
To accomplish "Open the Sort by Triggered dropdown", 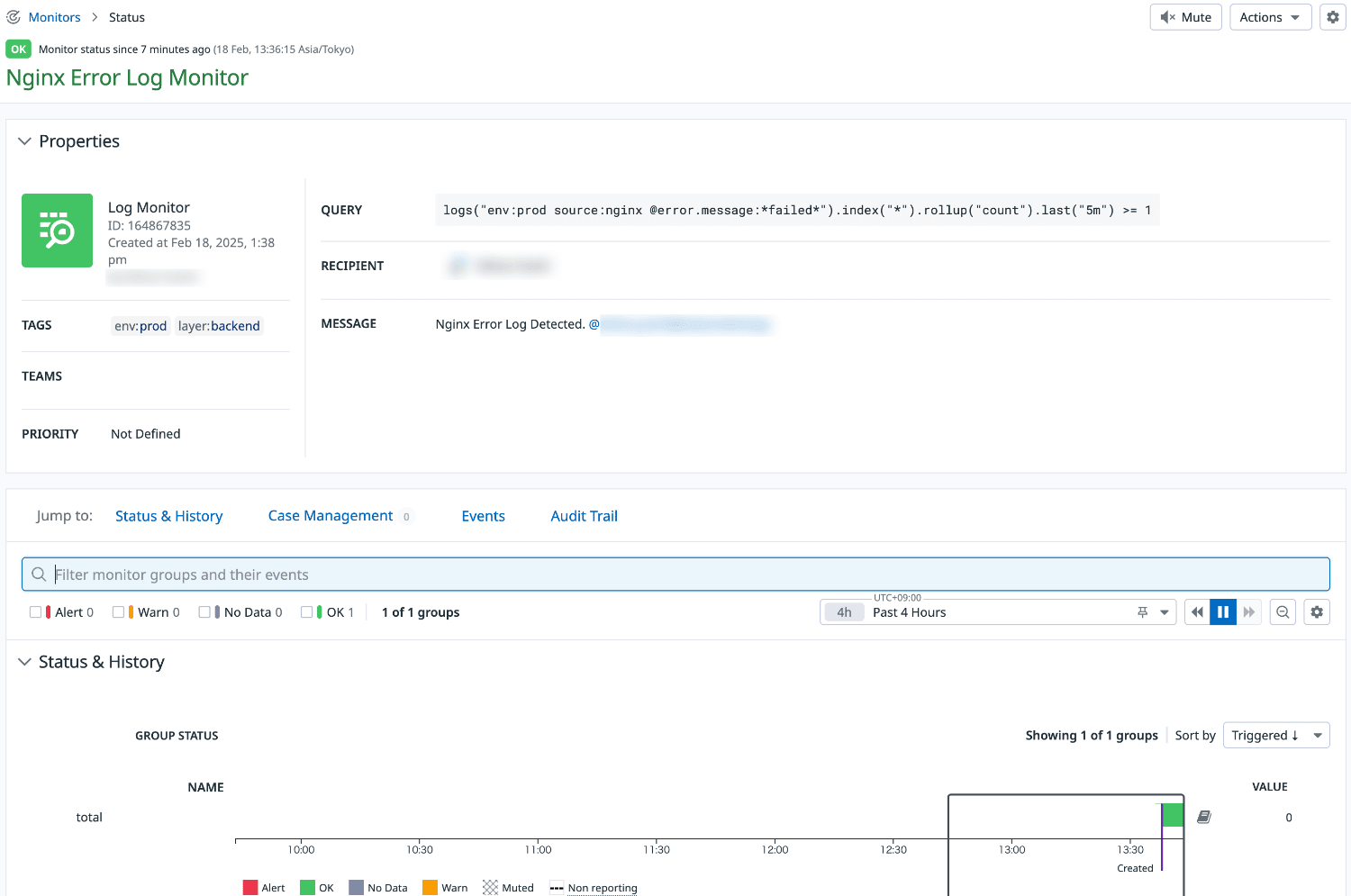I will 1276,736.
